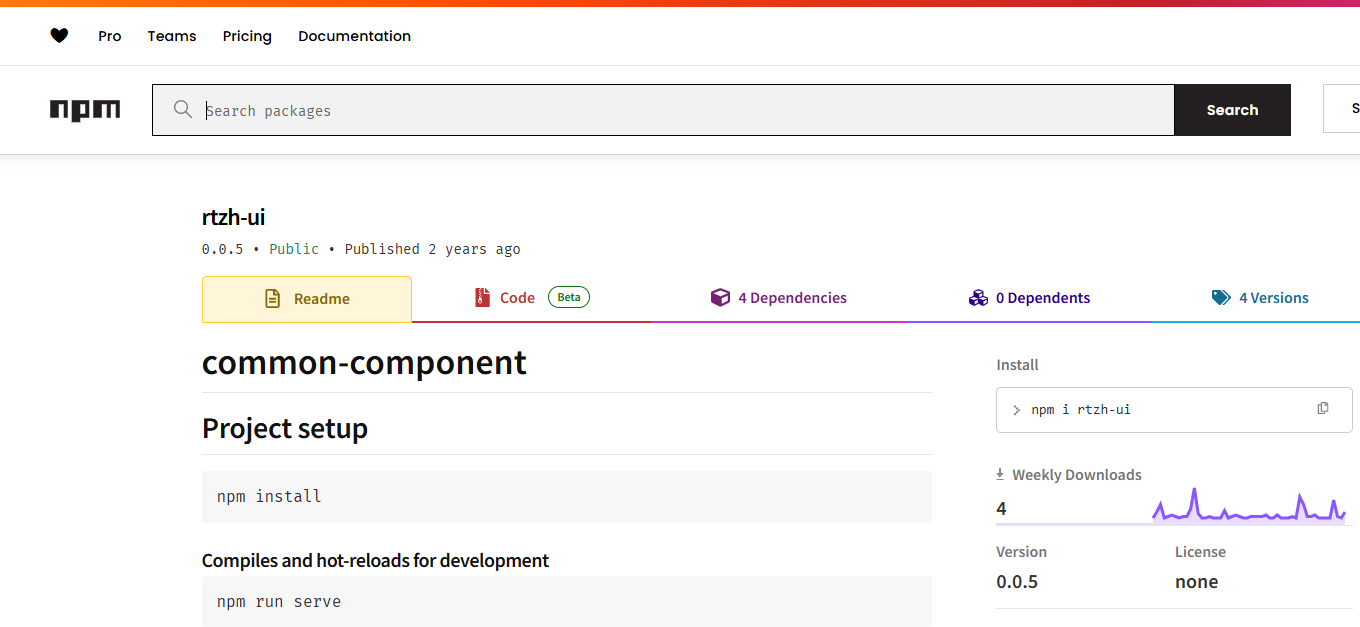Click the Dependents cubes icon
The height and width of the screenshot is (627, 1360).
[978, 297]
